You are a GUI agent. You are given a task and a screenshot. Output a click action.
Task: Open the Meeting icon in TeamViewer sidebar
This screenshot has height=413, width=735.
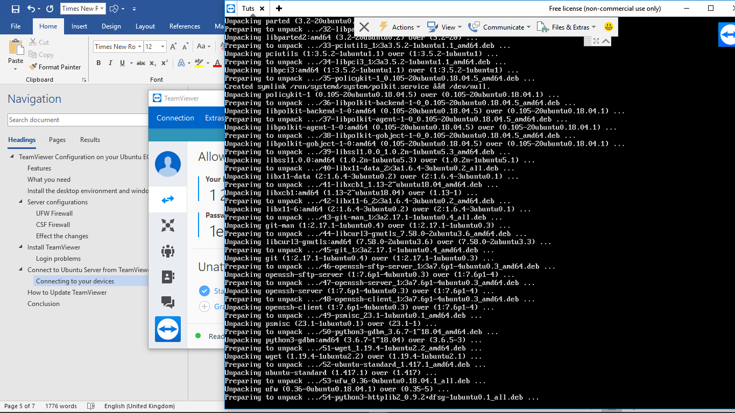click(x=168, y=251)
